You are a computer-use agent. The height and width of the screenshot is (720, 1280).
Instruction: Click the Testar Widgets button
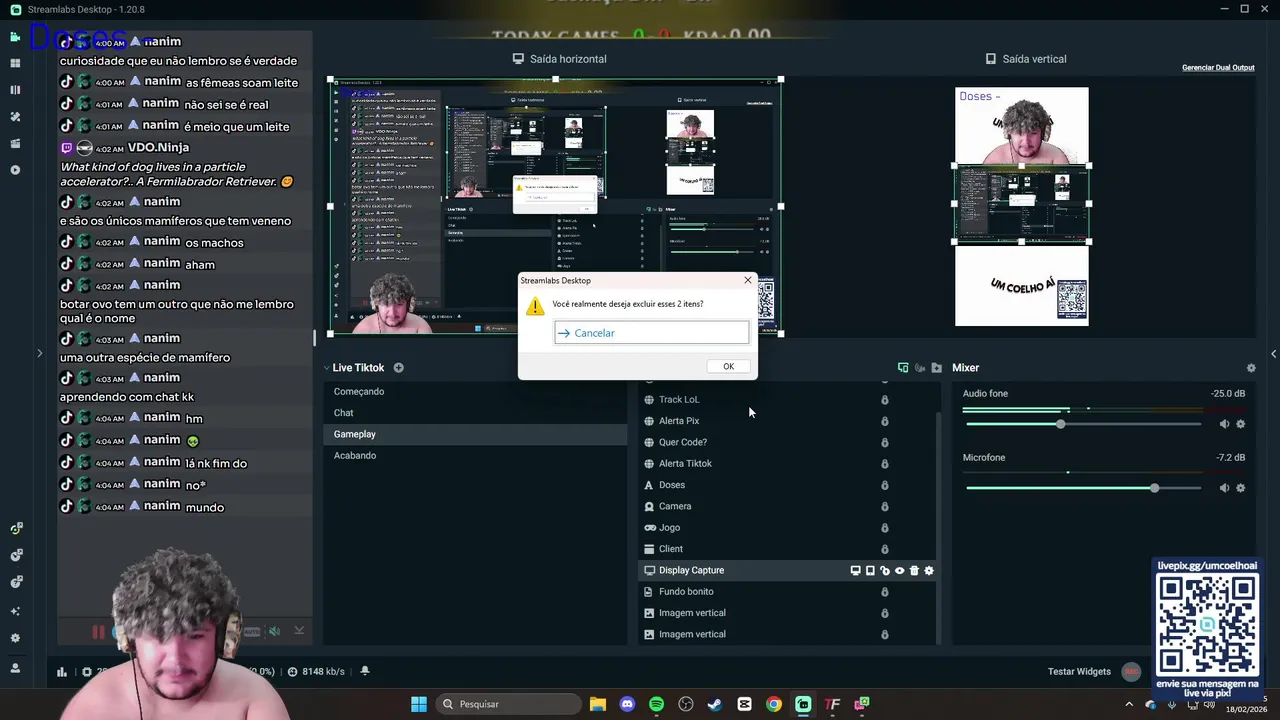pyautogui.click(x=1079, y=671)
